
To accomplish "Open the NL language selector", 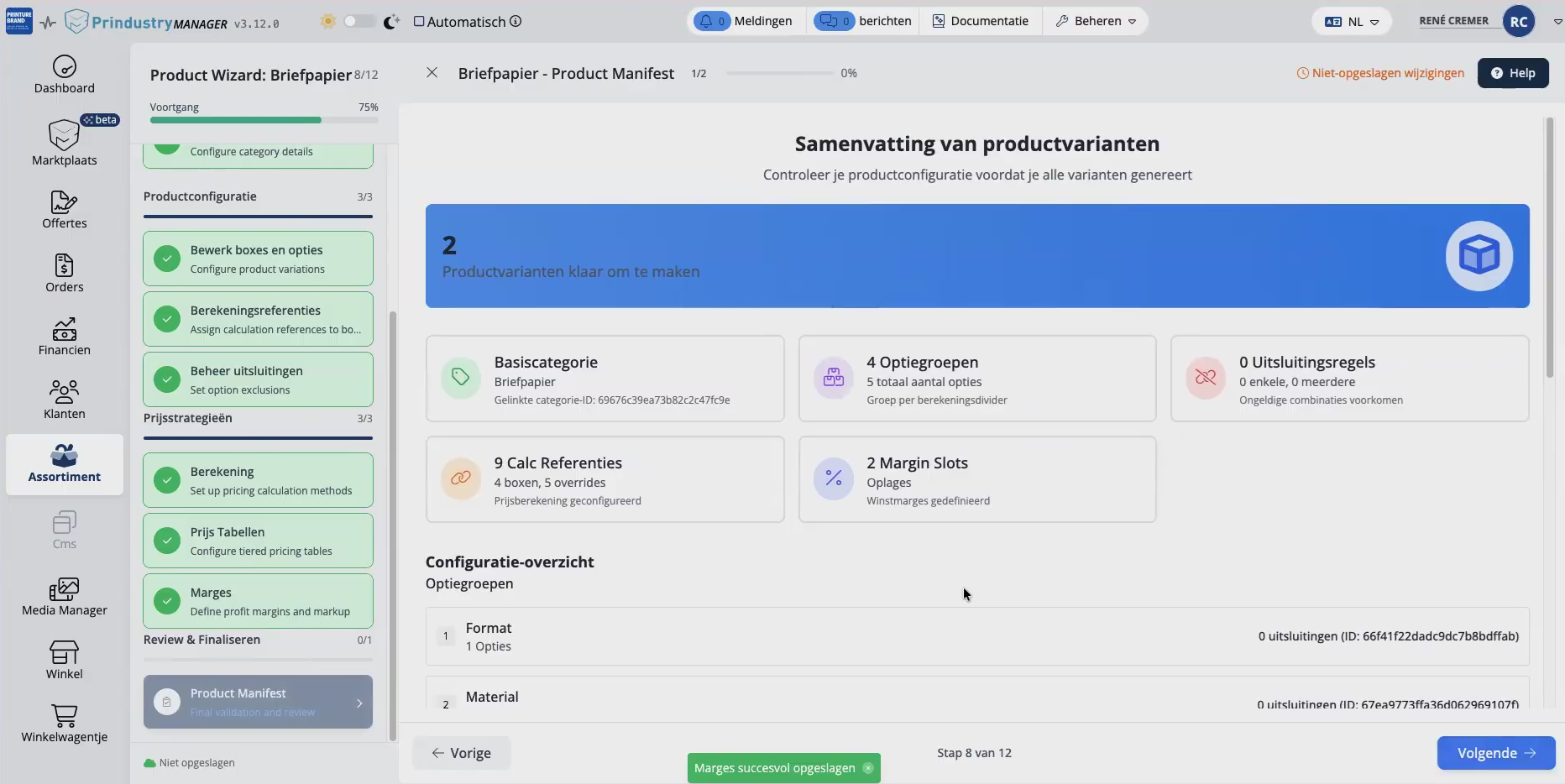I will click(1349, 21).
